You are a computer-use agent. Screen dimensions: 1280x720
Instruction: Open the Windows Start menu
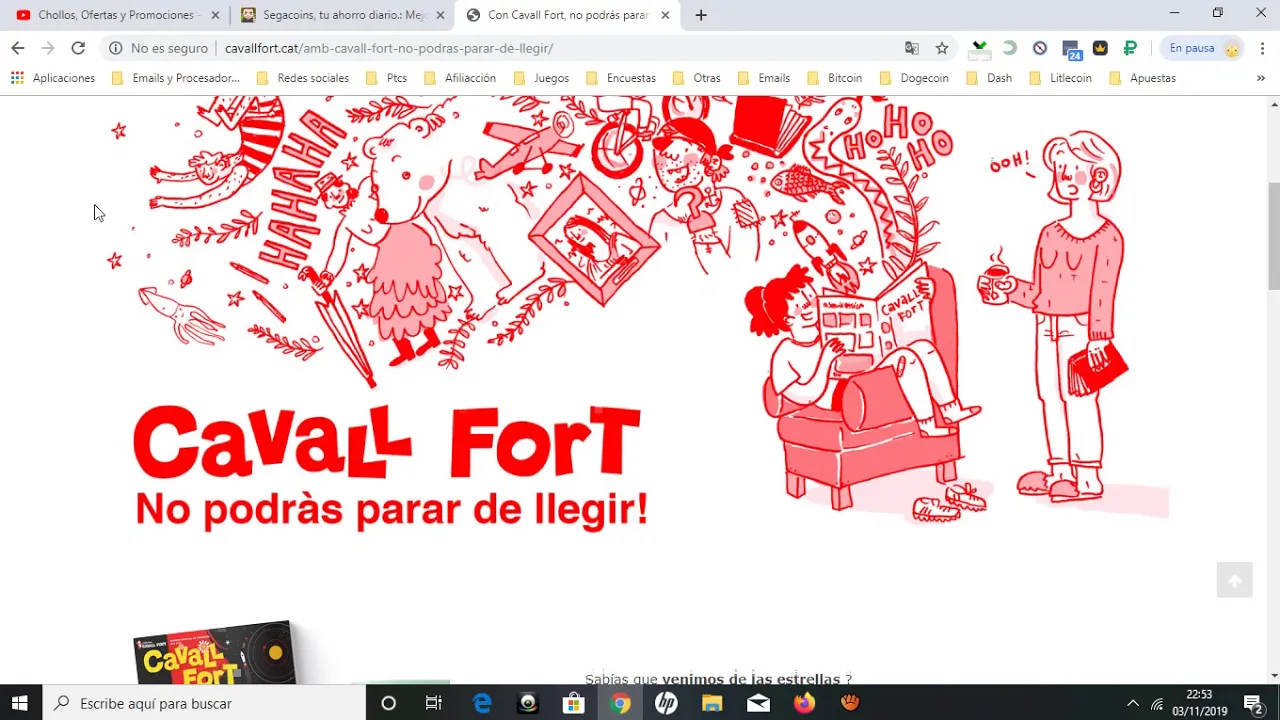19,703
